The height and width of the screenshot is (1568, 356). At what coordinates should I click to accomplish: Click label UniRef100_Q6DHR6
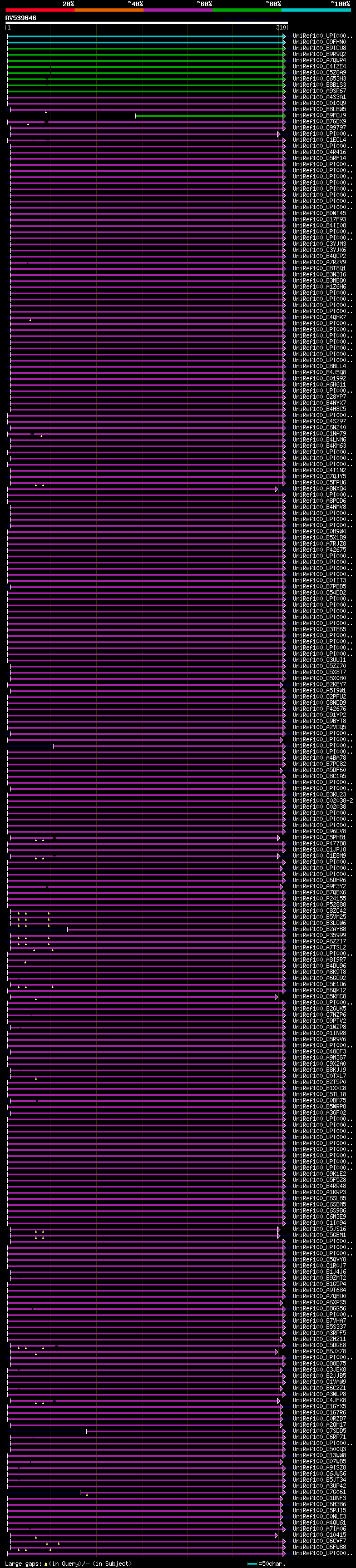pyautogui.click(x=319, y=880)
